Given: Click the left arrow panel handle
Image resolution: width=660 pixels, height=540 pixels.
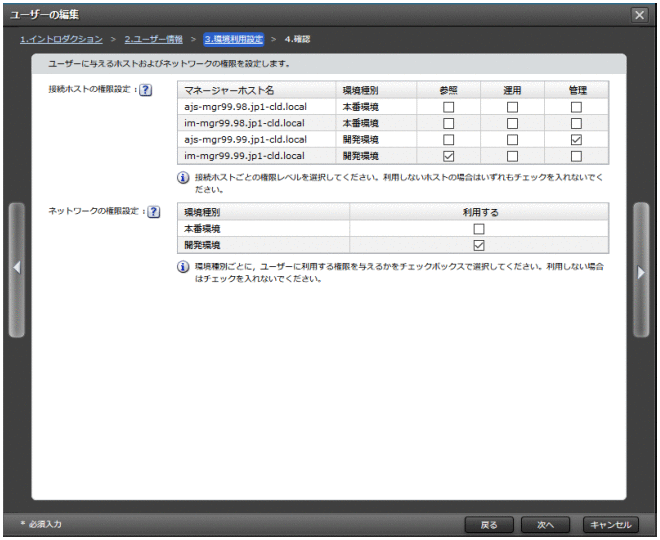Looking at the screenshot, I should click(x=16, y=270).
